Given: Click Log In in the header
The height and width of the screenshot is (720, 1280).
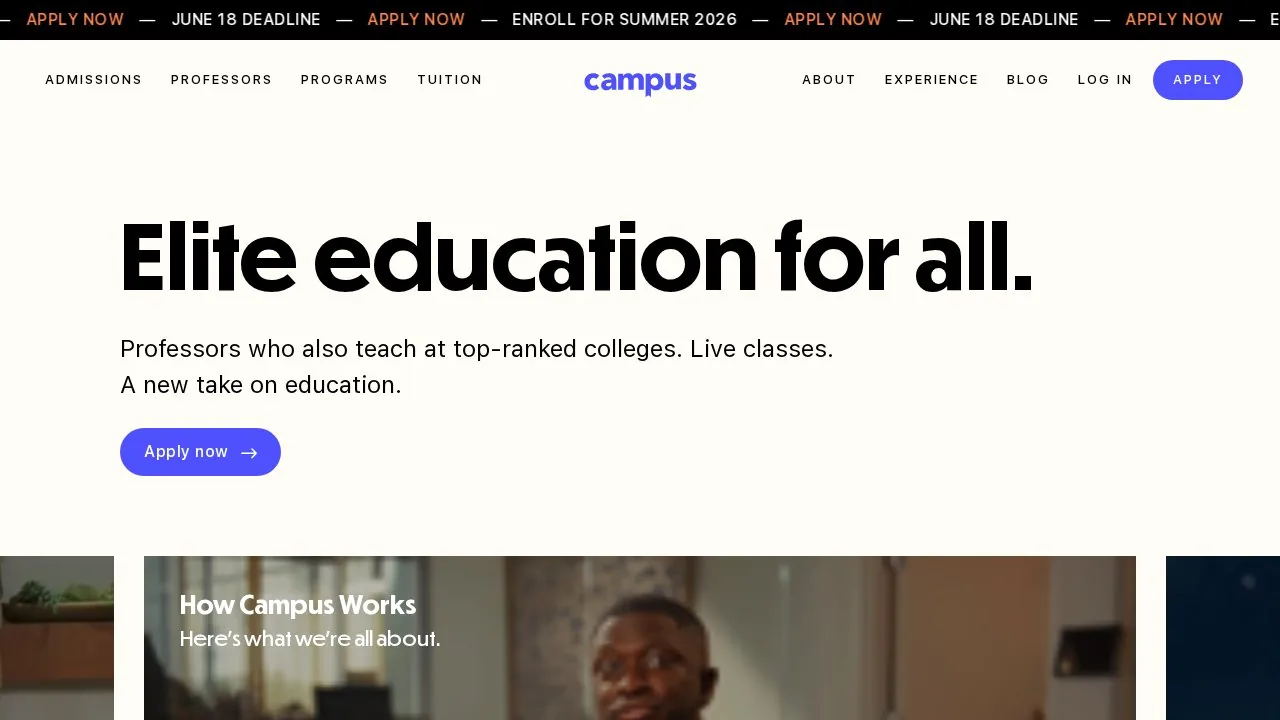Looking at the screenshot, I should tap(1105, 80).
